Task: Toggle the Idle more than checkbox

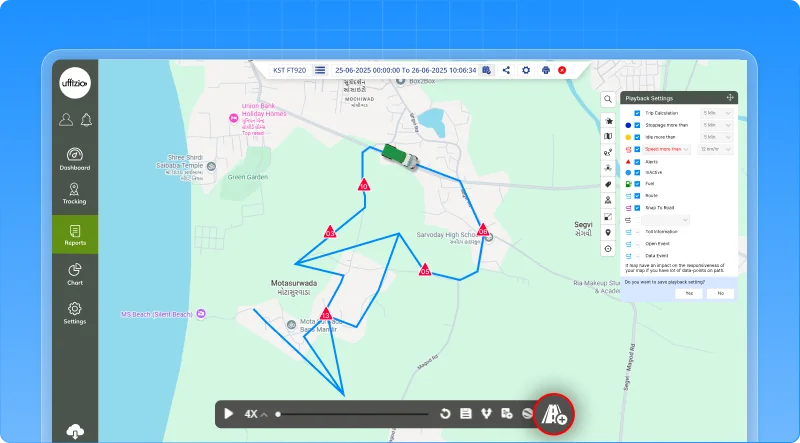Action: [637, 137]
